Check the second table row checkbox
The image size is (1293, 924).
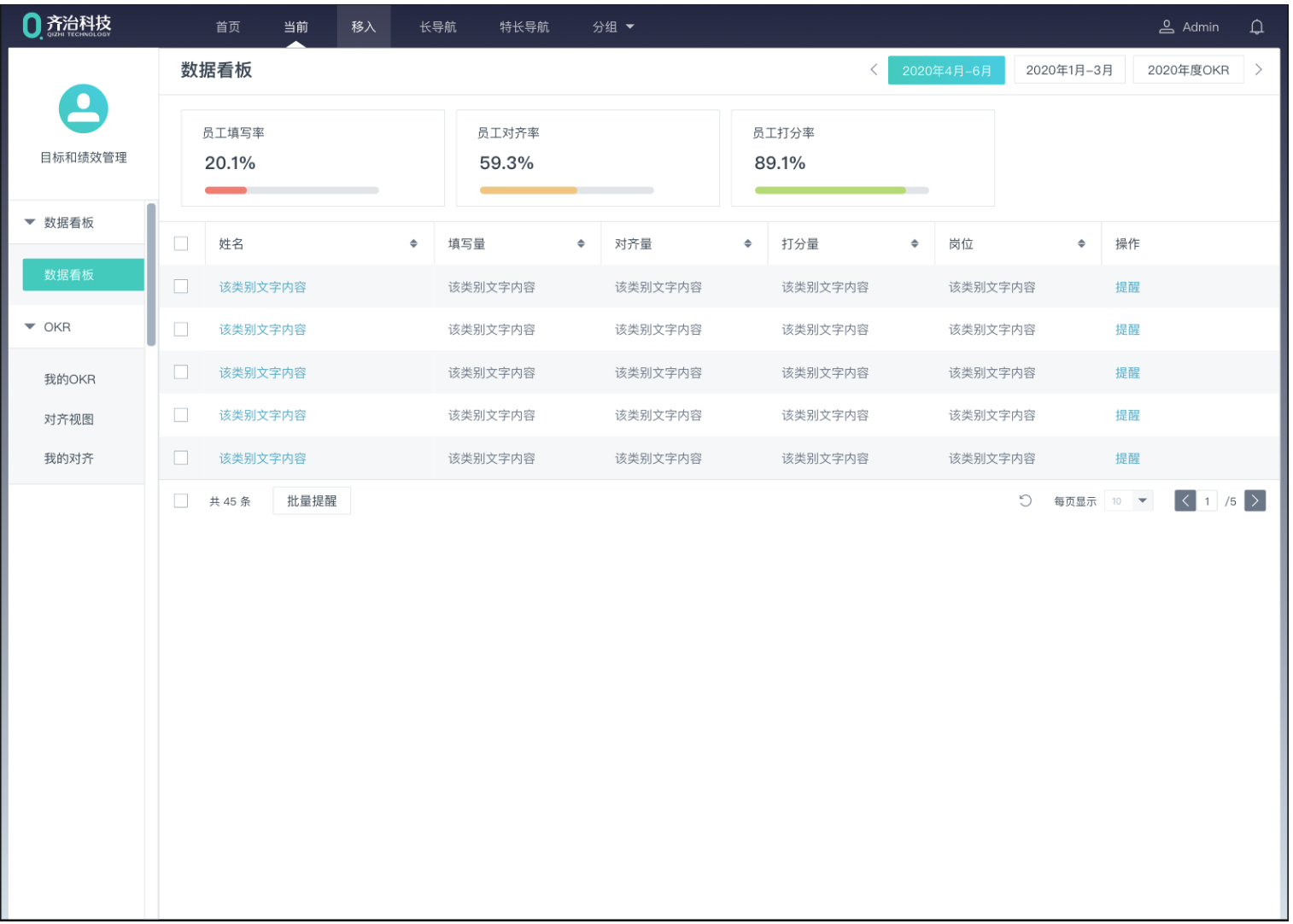pos(181,329)
